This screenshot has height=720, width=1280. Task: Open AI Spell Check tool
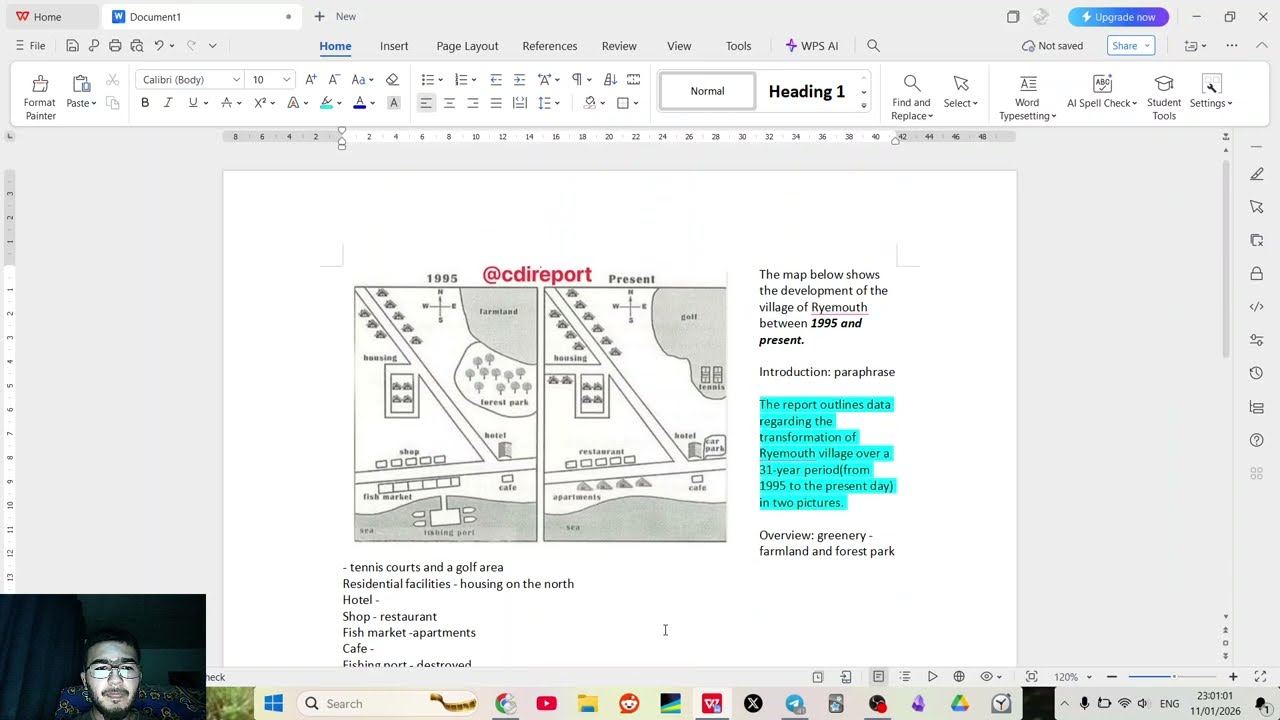tap(1102, 91)
